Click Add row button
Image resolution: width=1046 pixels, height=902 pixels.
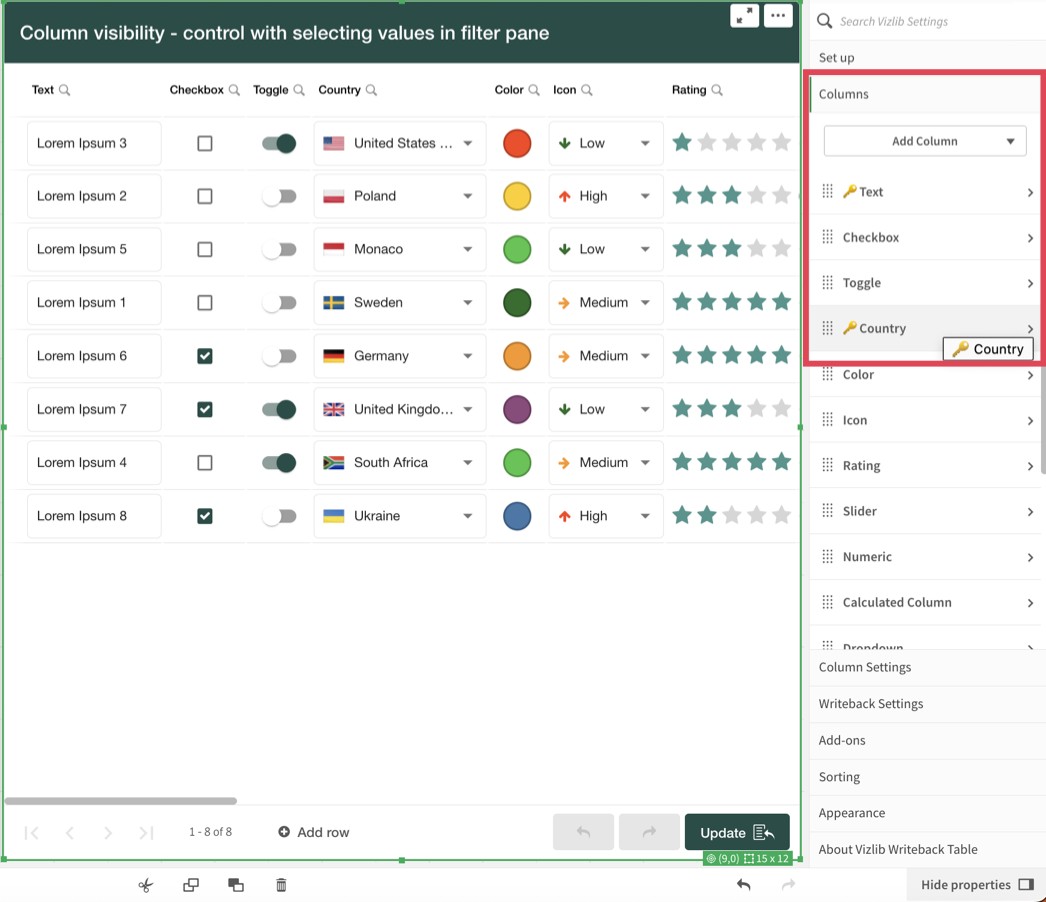(313, 832)
